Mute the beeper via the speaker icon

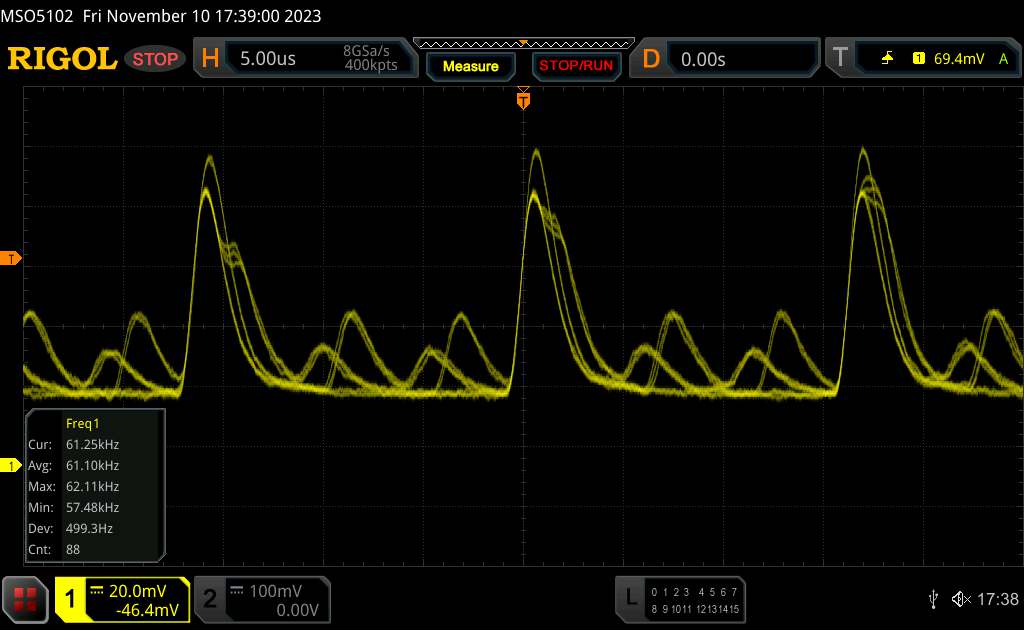tap(961, 598)
